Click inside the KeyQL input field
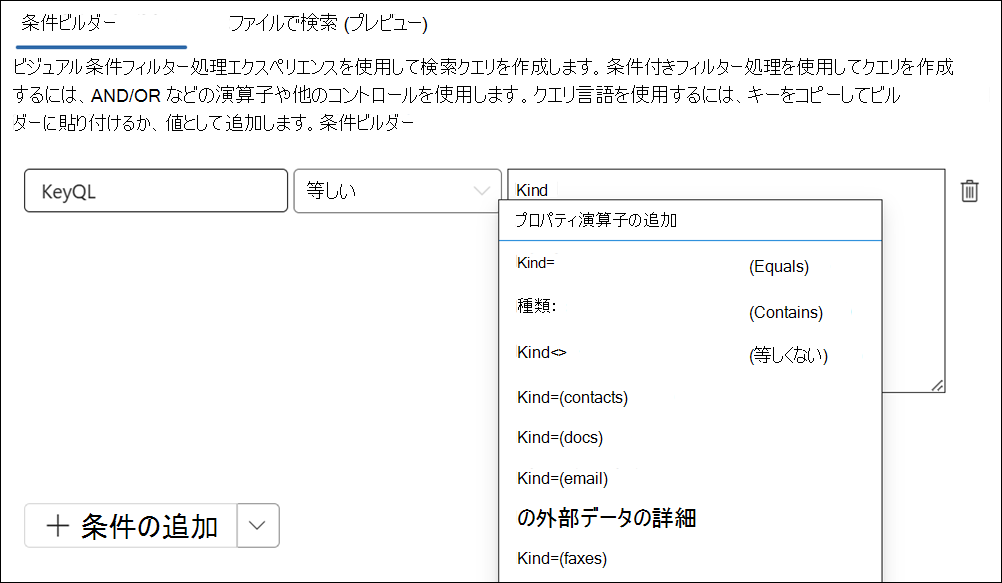Image resolution: width=1002 pixels, height=583 pixels. (x=155, y=190)
